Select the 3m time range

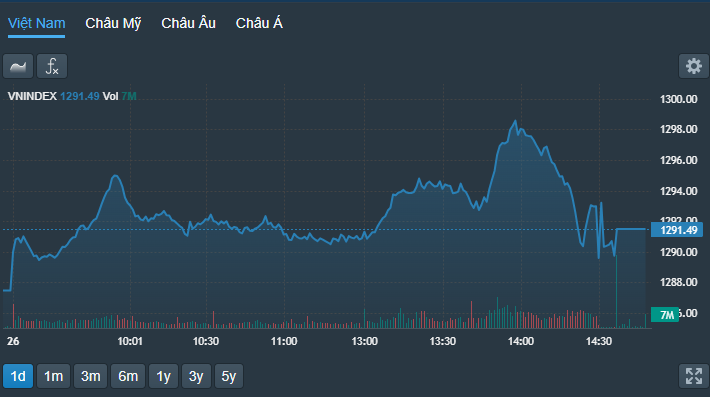click(91, 376)
